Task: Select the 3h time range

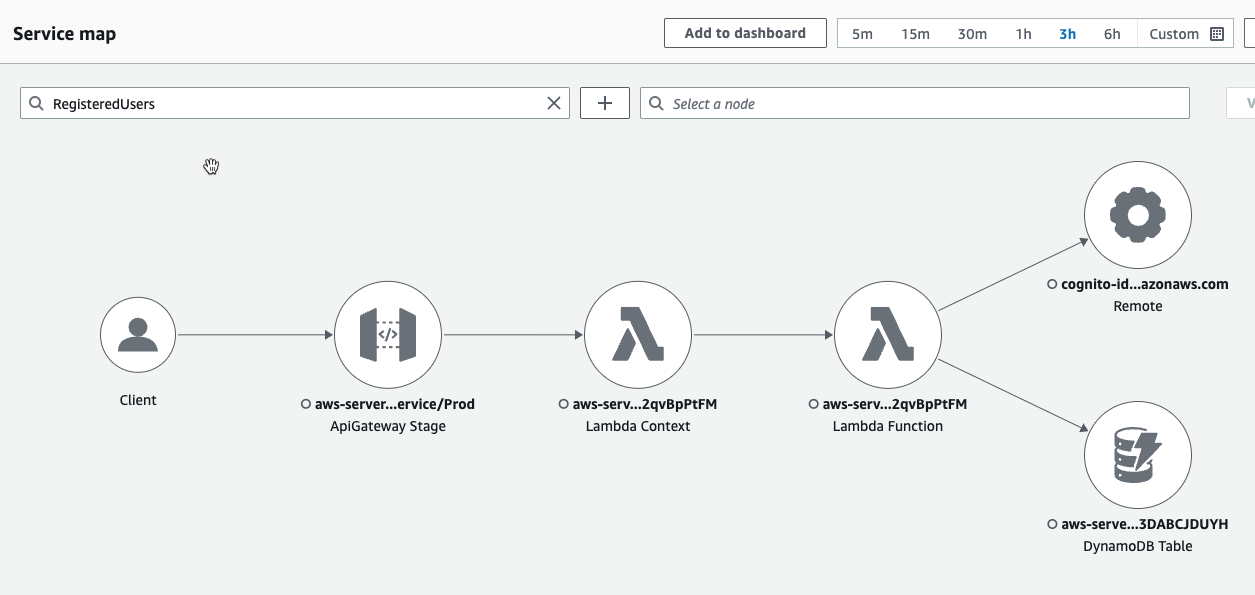Action: [1067, 34]
